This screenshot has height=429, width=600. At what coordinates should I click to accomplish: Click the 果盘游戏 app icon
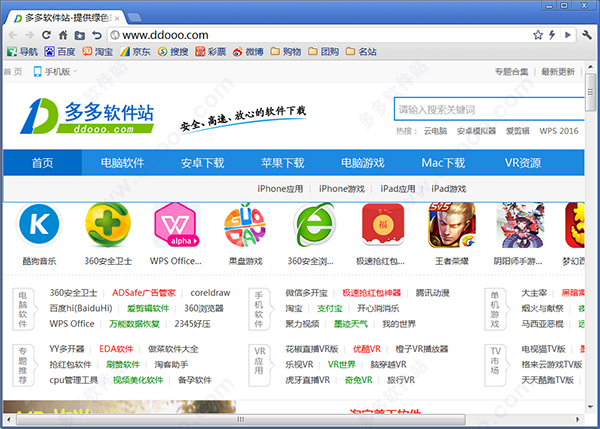245,225
